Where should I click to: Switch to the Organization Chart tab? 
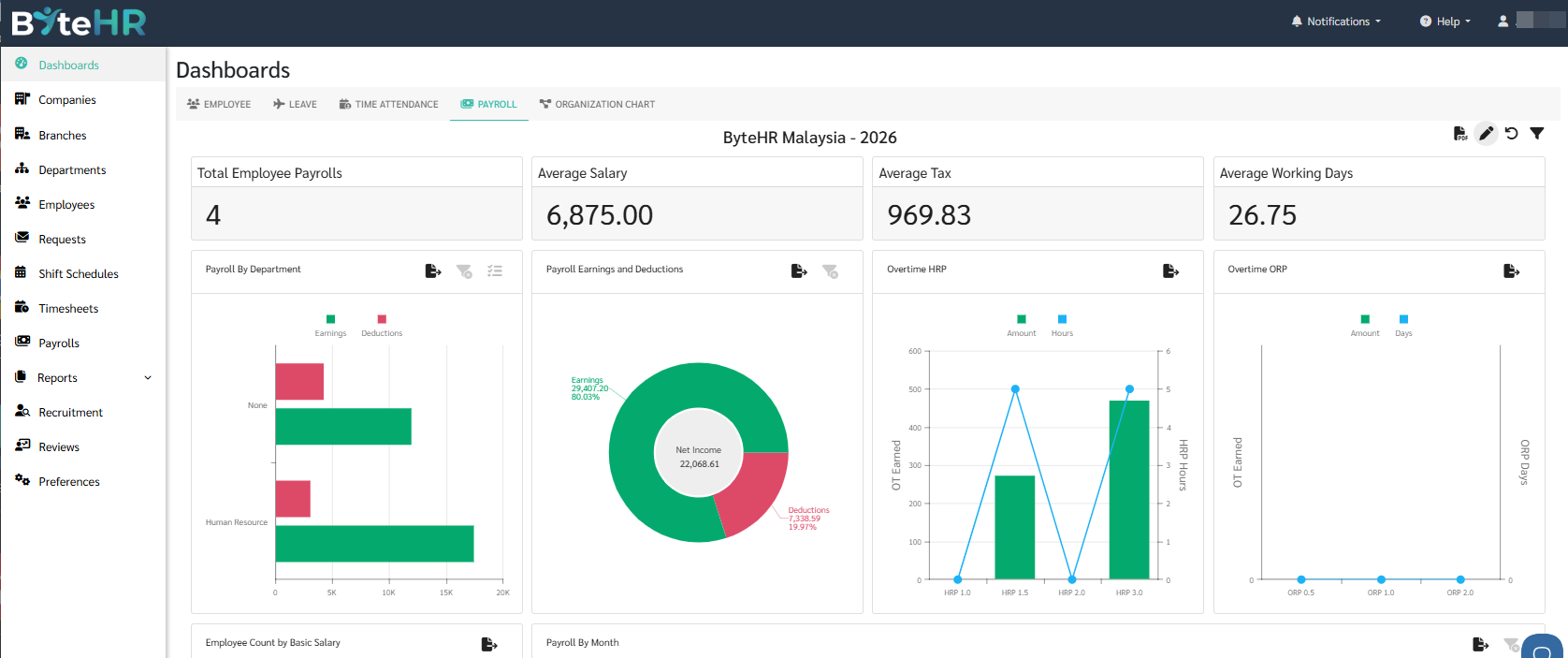pos(597,105)
